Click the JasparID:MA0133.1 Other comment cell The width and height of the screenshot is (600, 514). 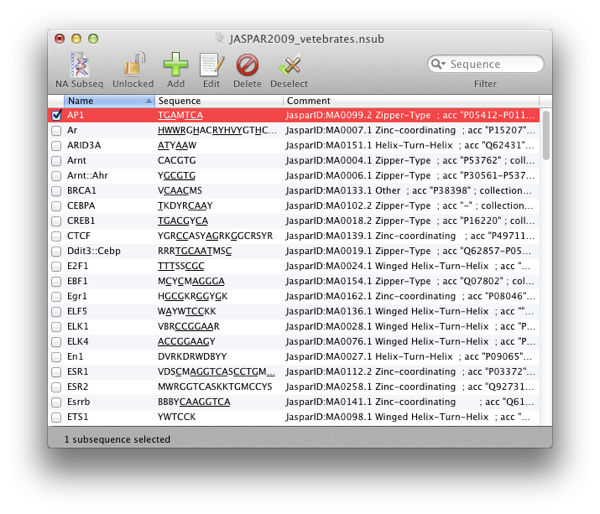(x=409, y=191)
